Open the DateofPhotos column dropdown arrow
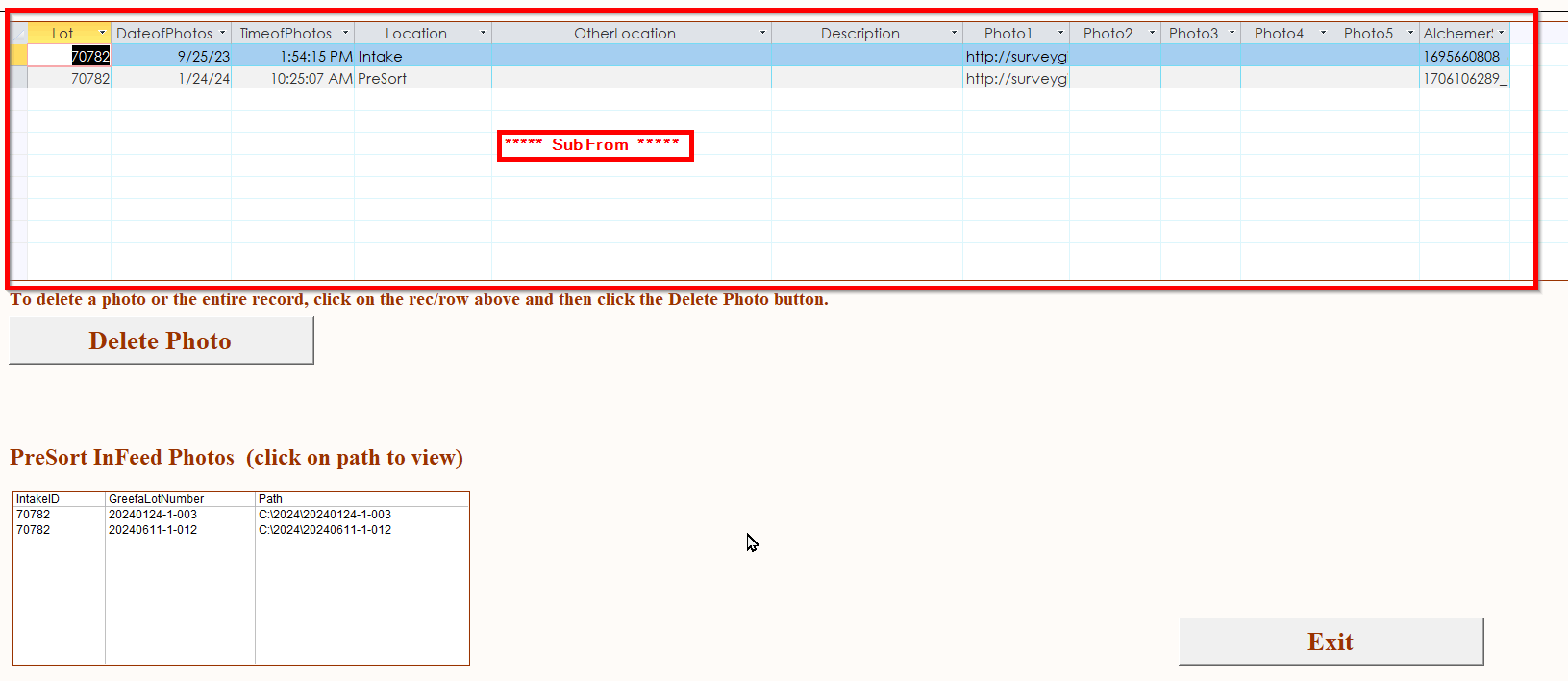The height and width of the screenshot is (681, 1568). [x=223, y=33]
